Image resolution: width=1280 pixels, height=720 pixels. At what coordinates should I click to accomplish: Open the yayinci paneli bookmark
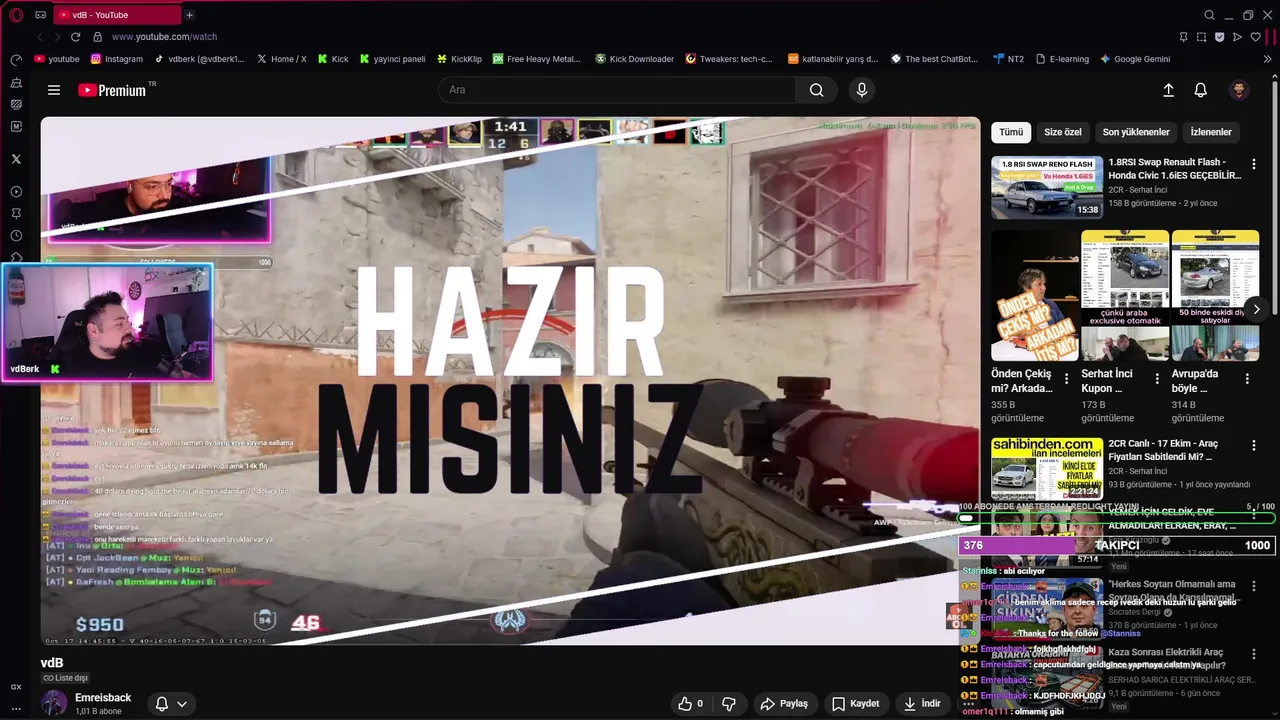(392, 59)
